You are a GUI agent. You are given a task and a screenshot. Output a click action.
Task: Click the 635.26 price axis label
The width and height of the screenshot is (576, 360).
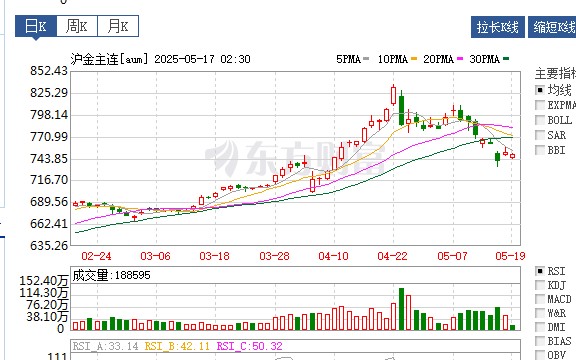pyautogui.click(x=49, y=245)
